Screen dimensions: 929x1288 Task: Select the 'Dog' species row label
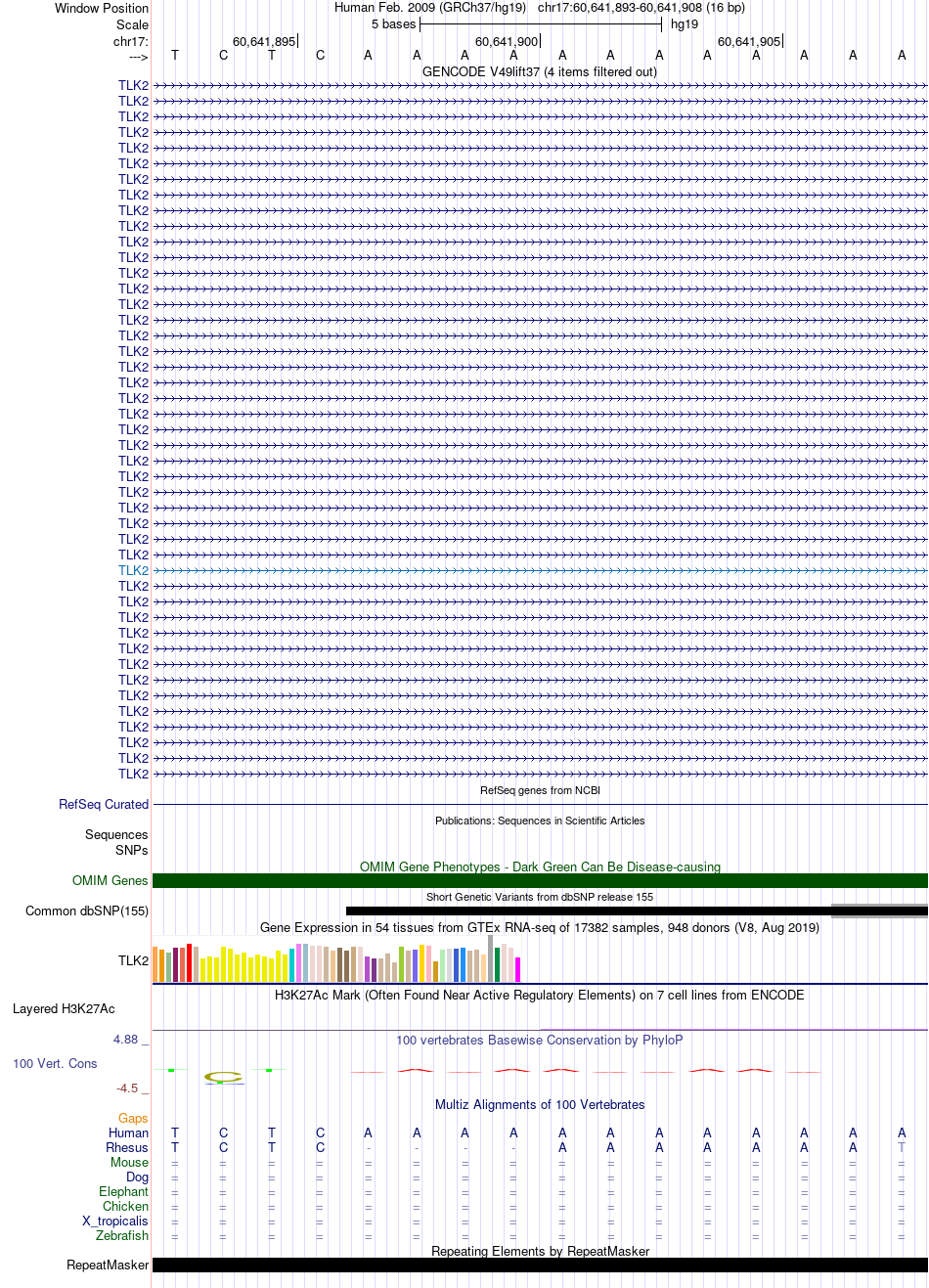pos(138,1177)
